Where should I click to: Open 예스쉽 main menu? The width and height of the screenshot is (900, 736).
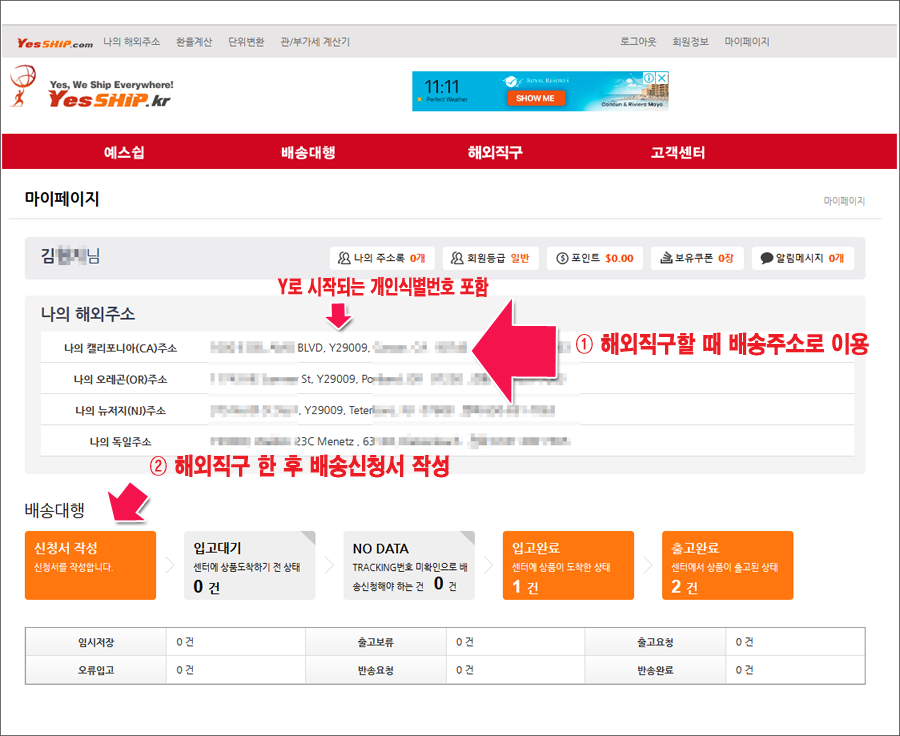(124, 153)
